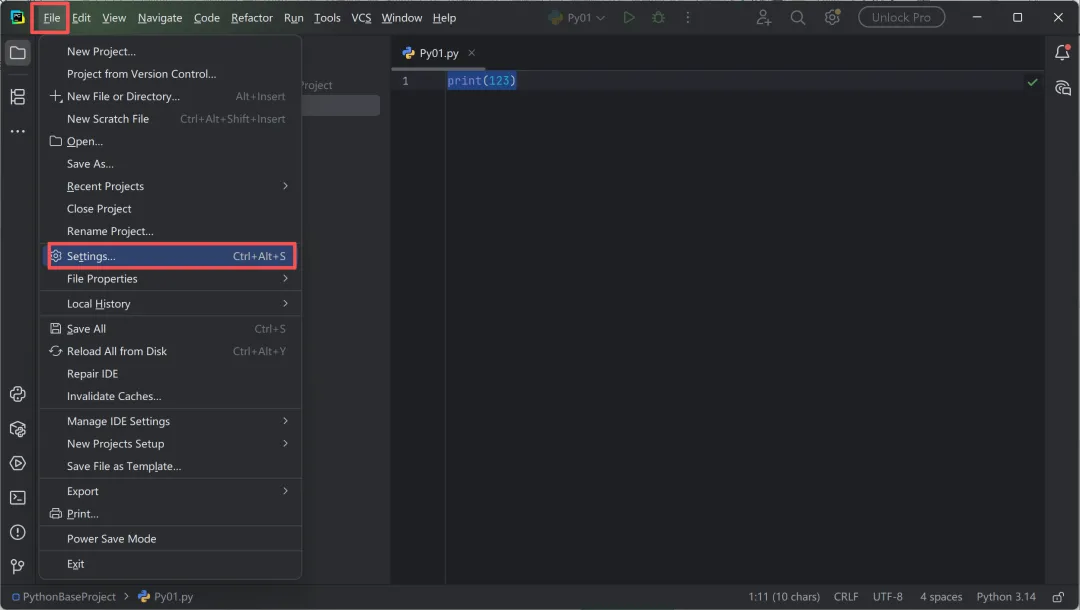
Task: Open the Run menu
Action: 293,18
